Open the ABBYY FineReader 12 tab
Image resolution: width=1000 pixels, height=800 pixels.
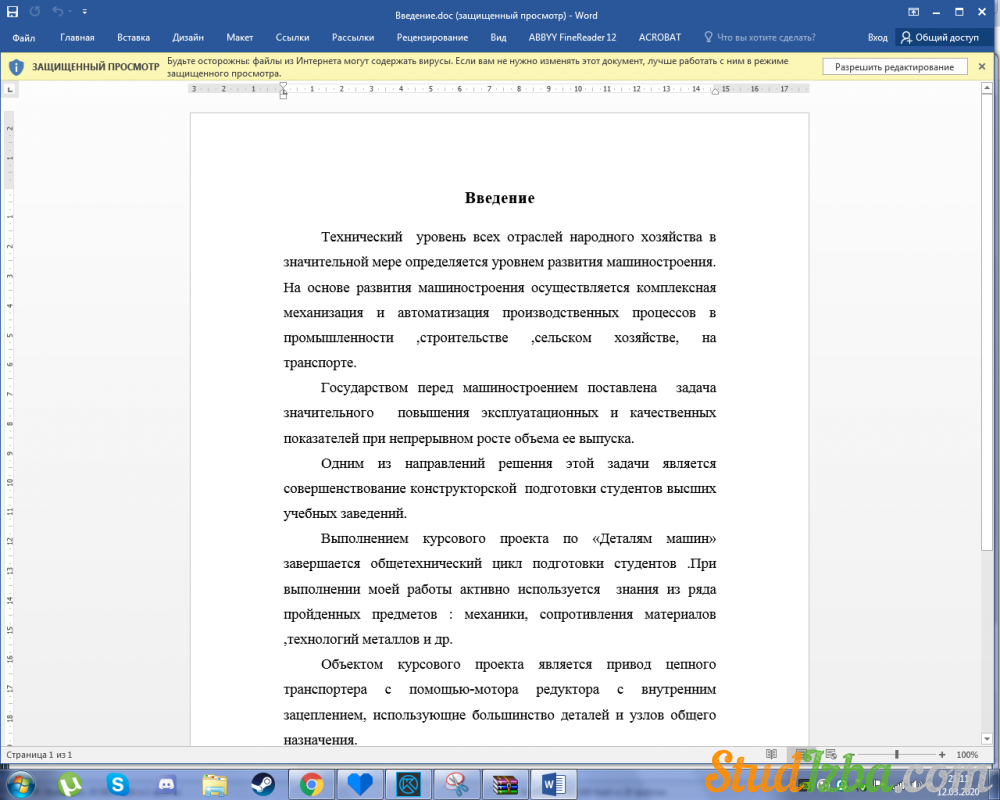click(572, 38)
